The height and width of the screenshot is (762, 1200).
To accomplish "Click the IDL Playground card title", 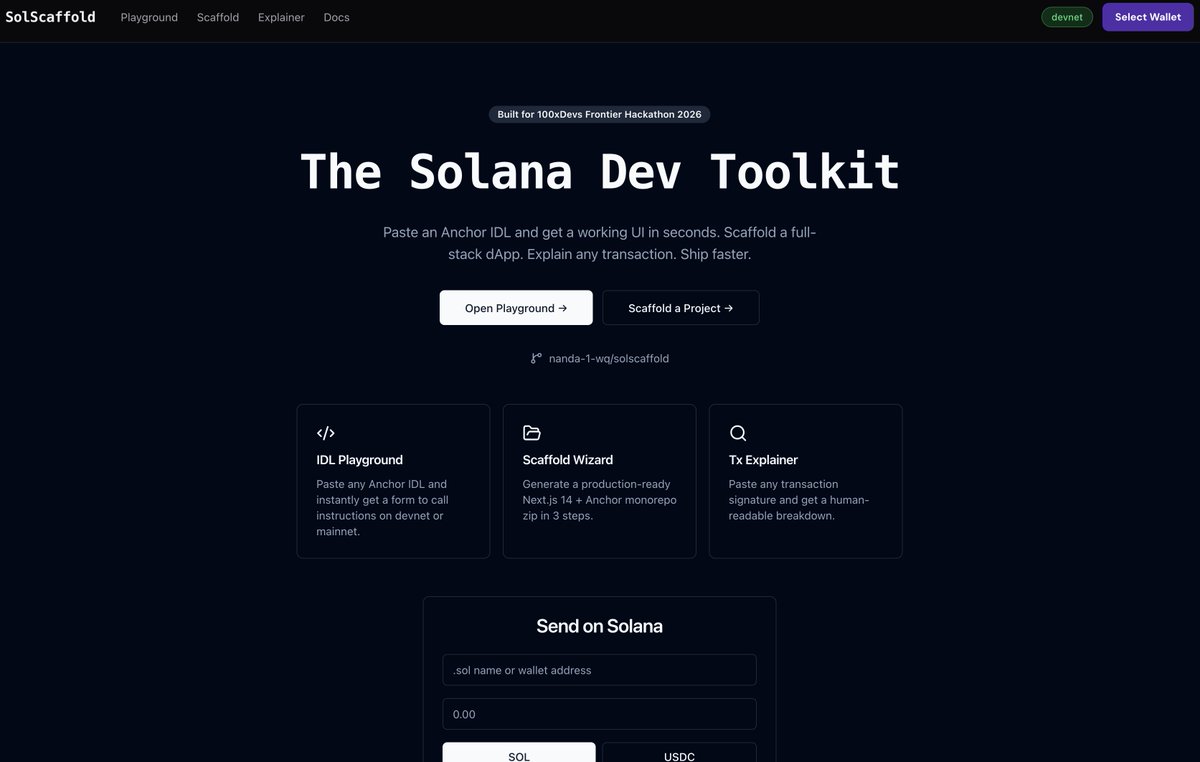I will (360, 460).
